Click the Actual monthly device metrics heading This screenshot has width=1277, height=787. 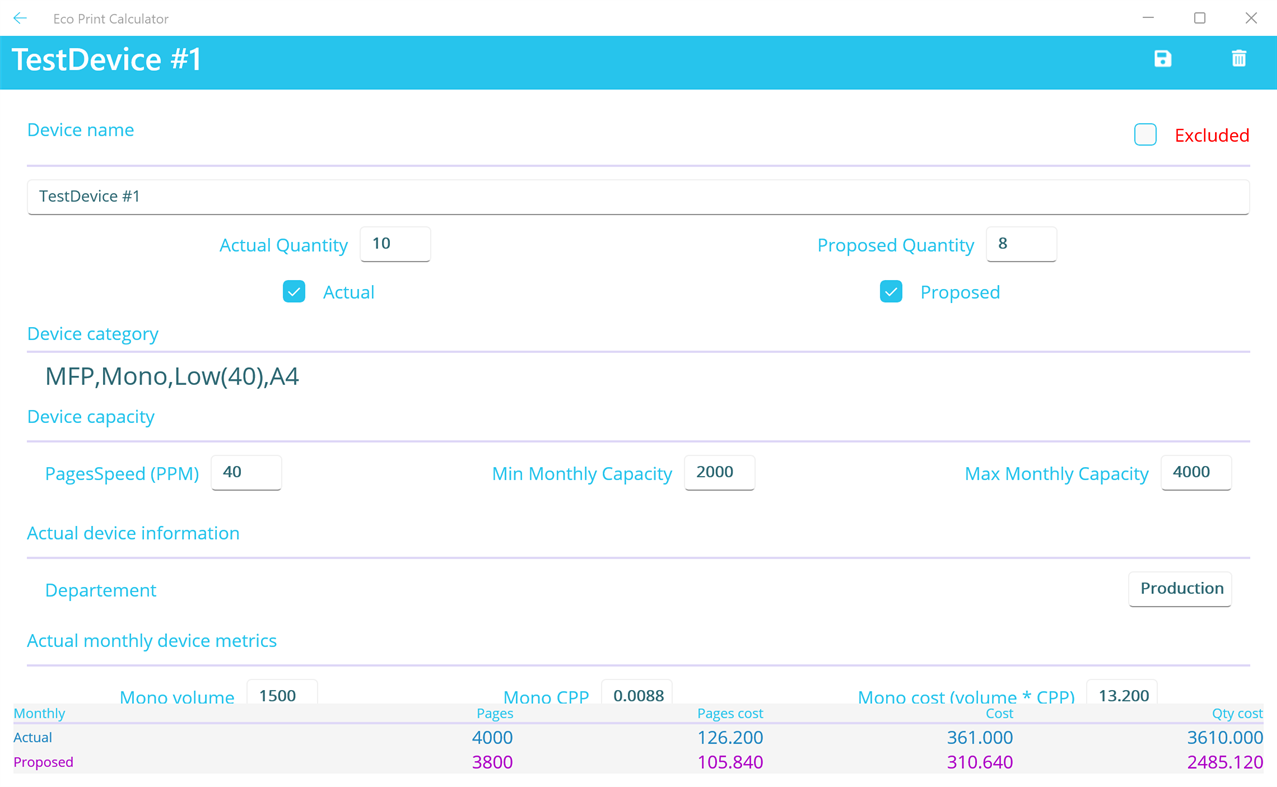click(x=152, y=640)
